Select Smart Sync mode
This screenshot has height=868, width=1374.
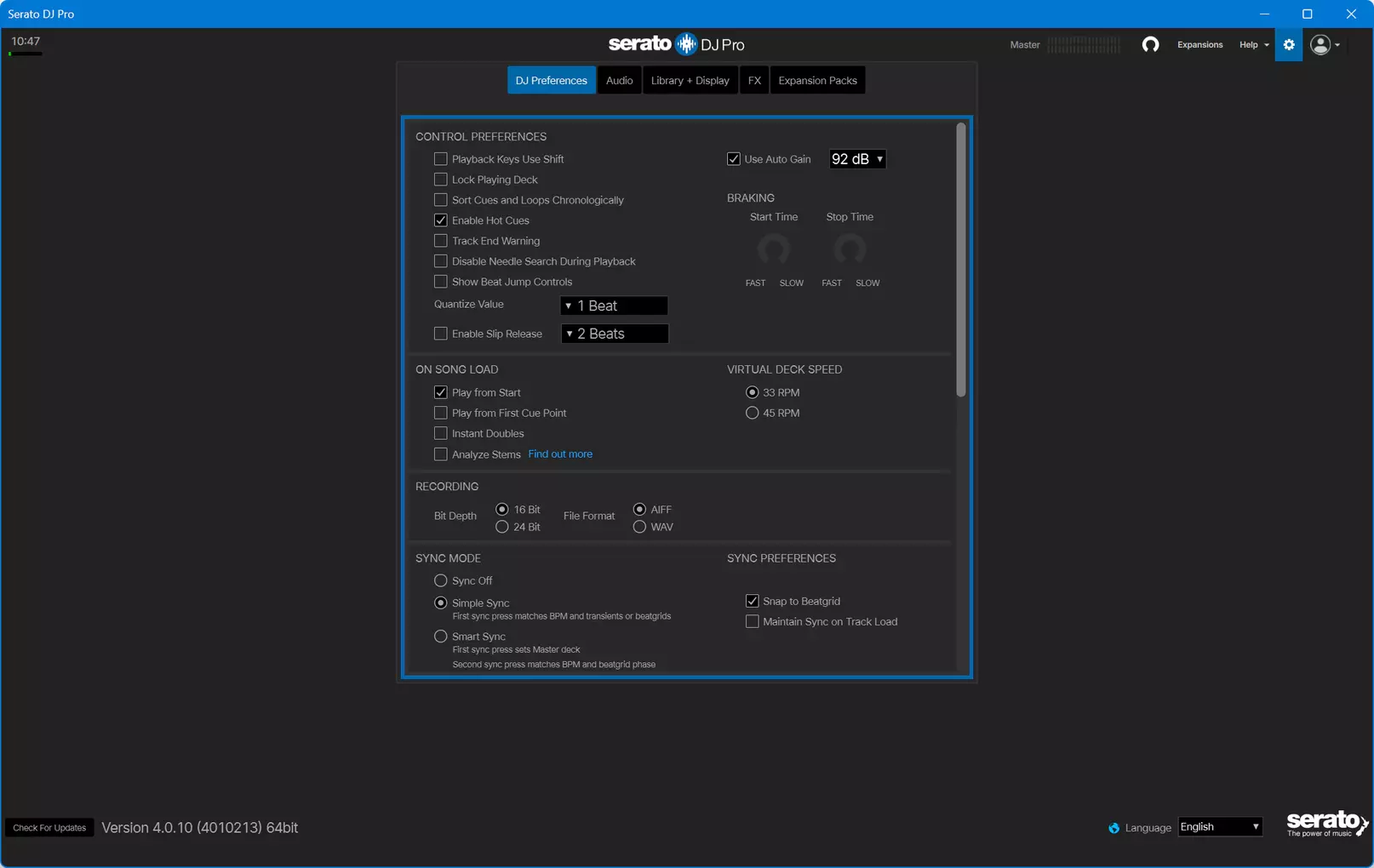440,636
